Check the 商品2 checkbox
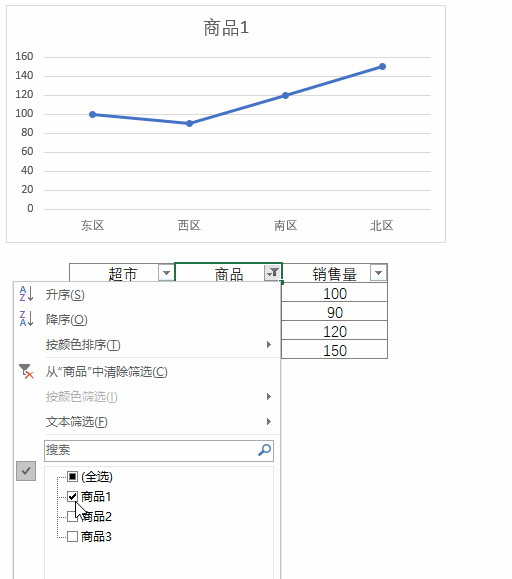 tap(72, 516)
